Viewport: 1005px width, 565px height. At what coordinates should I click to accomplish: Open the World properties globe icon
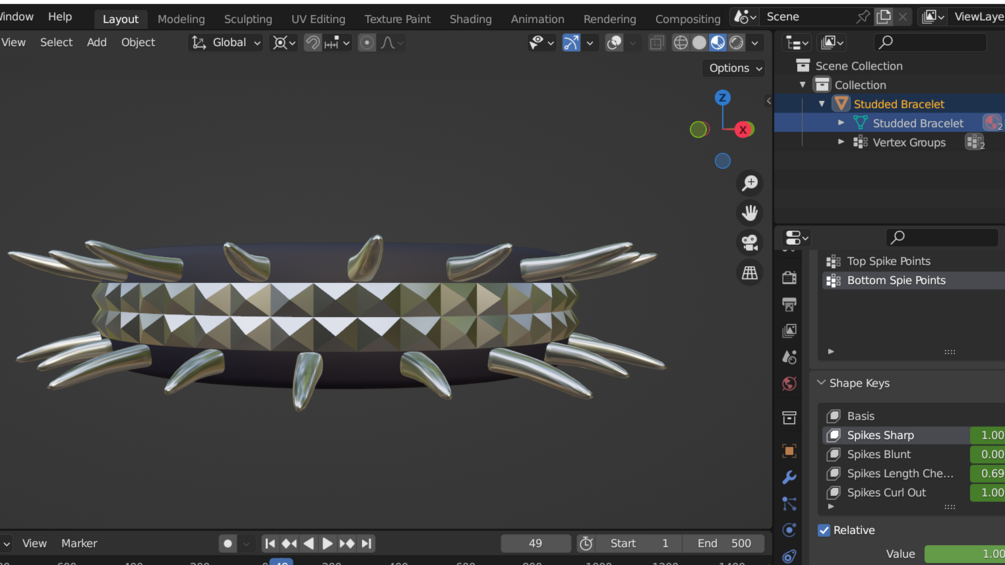point(789,384)
